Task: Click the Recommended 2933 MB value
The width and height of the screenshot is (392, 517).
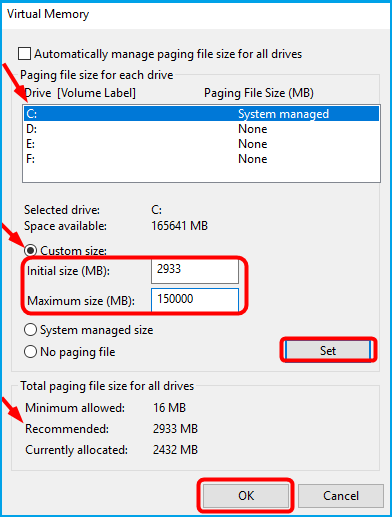Action: (175, 429)
